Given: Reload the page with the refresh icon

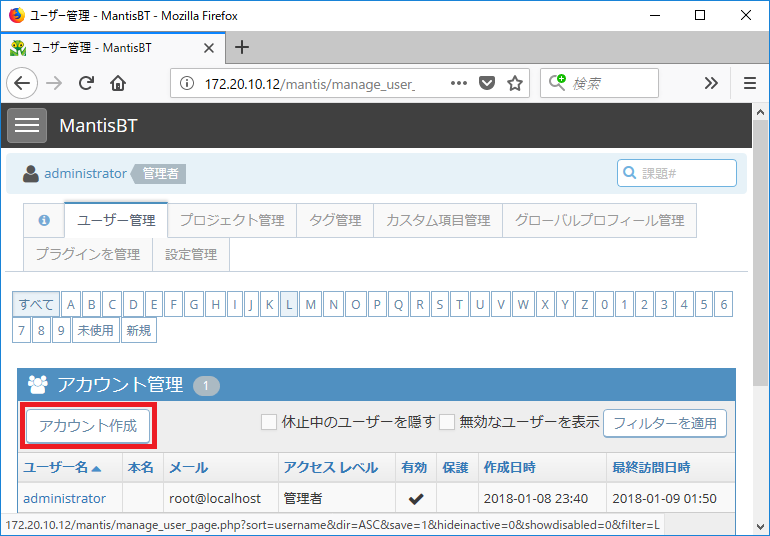Looking at the screenshot, I should click(x=86, y=83).
